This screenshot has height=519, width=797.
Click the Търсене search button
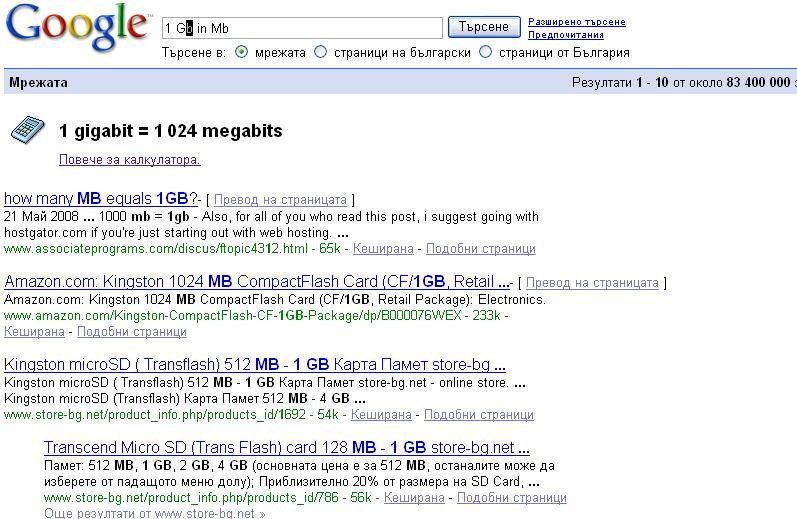click(x=484, y=27)
